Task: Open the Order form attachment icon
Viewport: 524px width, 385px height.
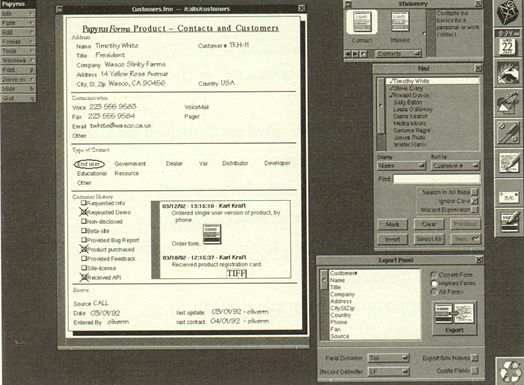Action: [x=212, y=234]
